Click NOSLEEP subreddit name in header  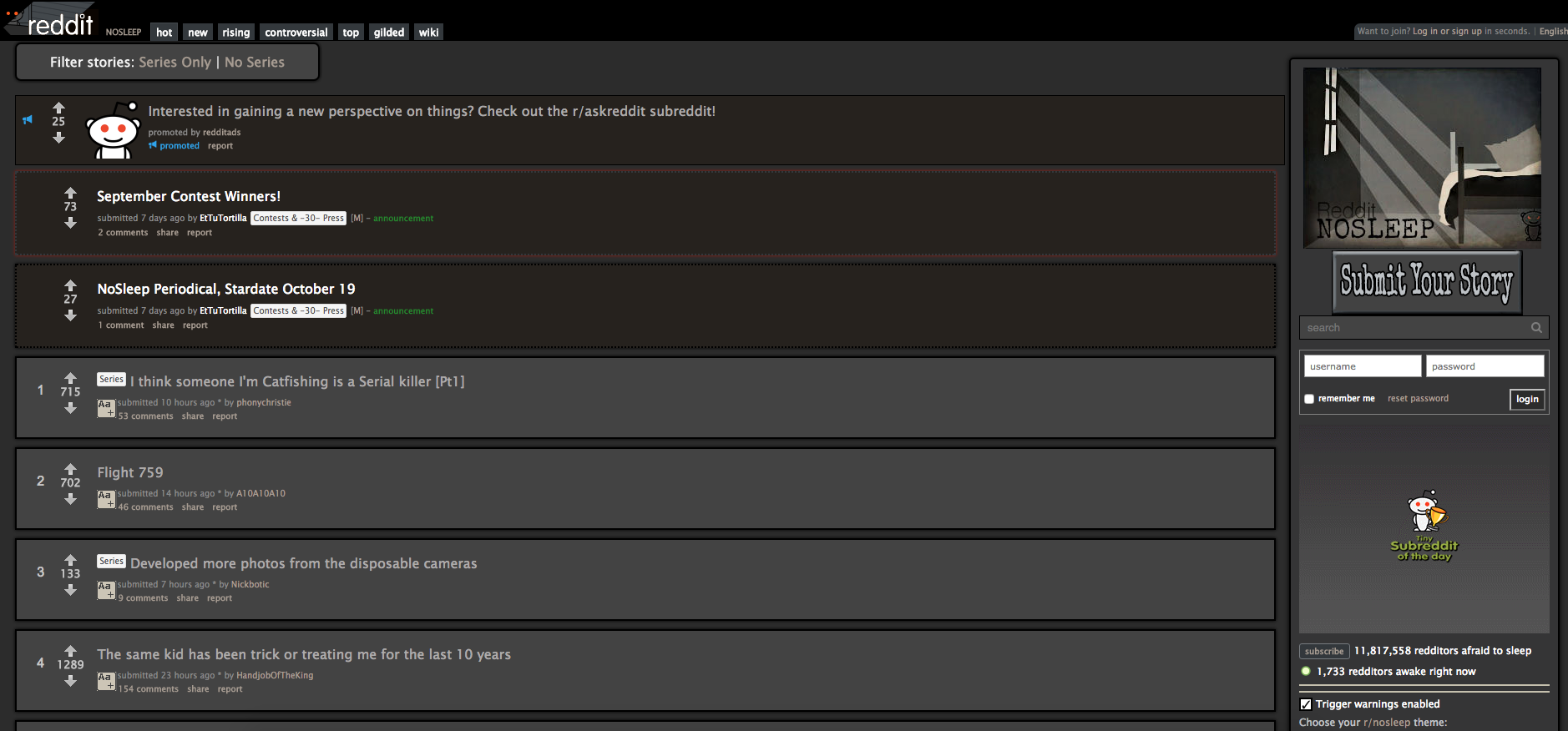(x=124, y=33)
